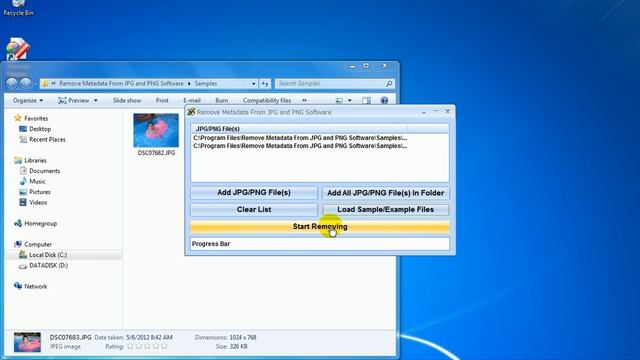Click Slide show in Explorer toolbar
The image size is (640, 360).
(127, 100)
